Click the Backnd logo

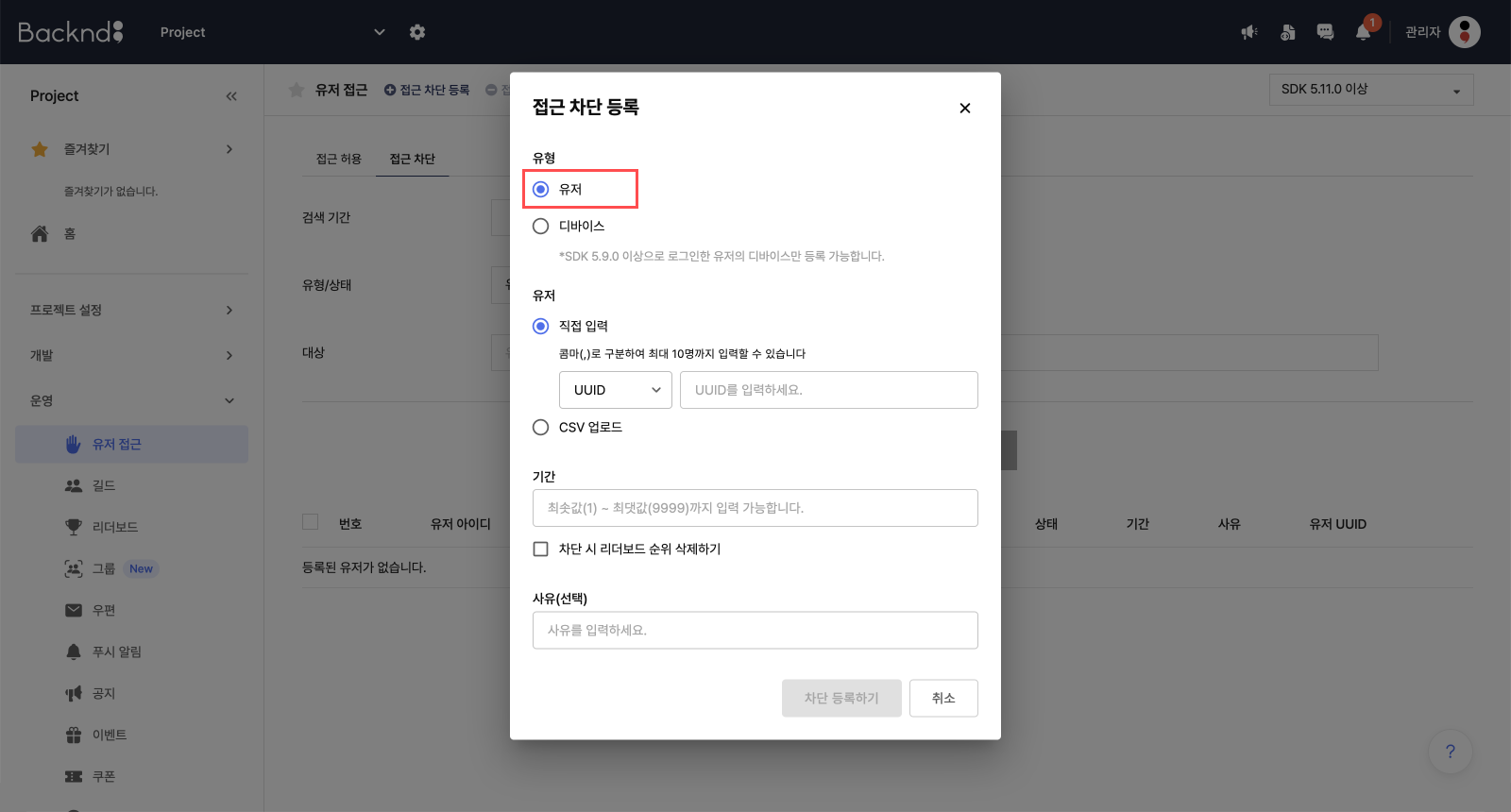click(x=71, y=32)
